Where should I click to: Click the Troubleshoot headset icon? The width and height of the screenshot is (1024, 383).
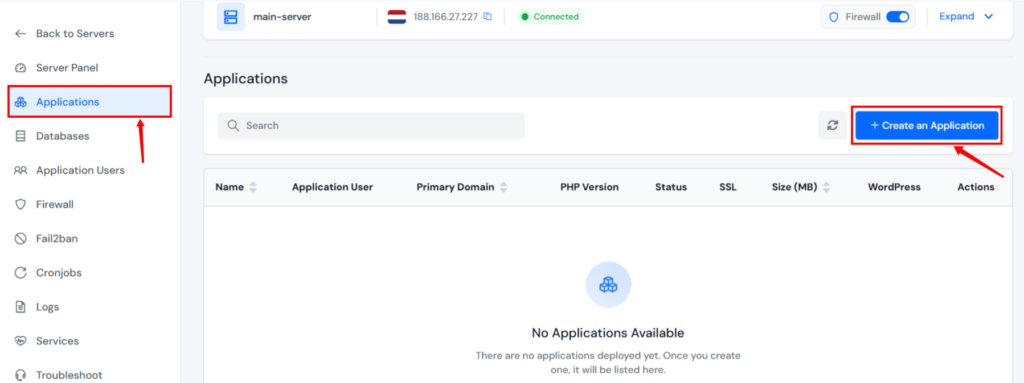[21, 375]
